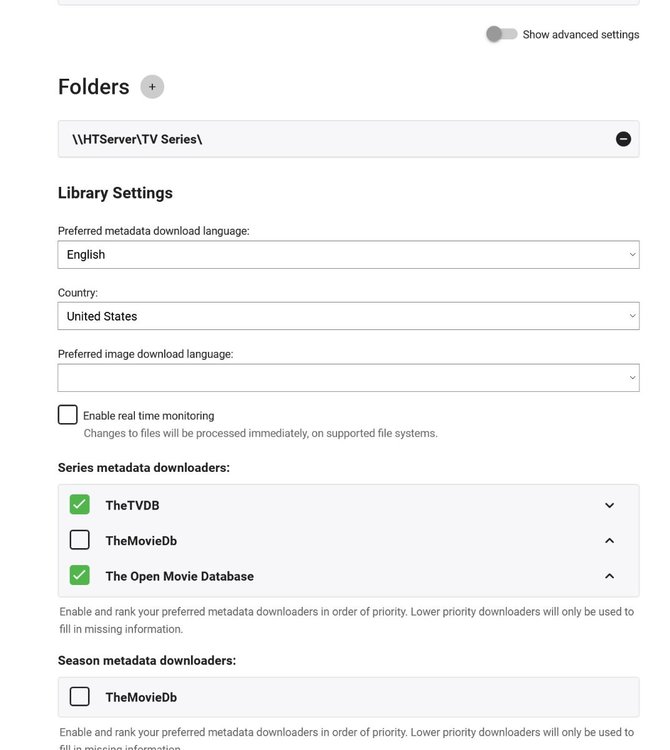Move series TheMovieDb up using its arrow

pyautogui.click(x=609, y=541)
